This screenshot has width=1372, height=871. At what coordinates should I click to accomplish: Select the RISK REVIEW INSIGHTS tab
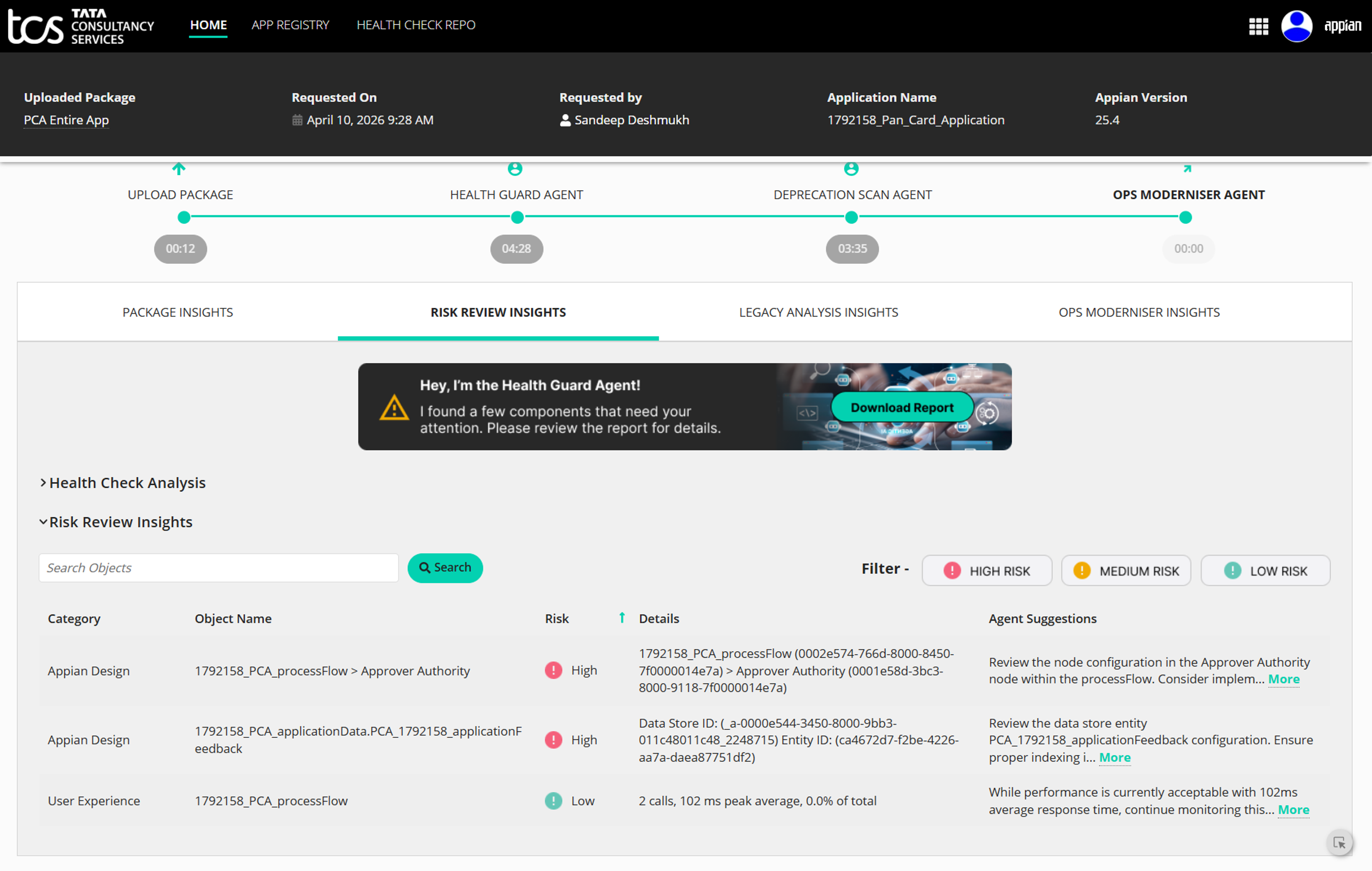498,312
